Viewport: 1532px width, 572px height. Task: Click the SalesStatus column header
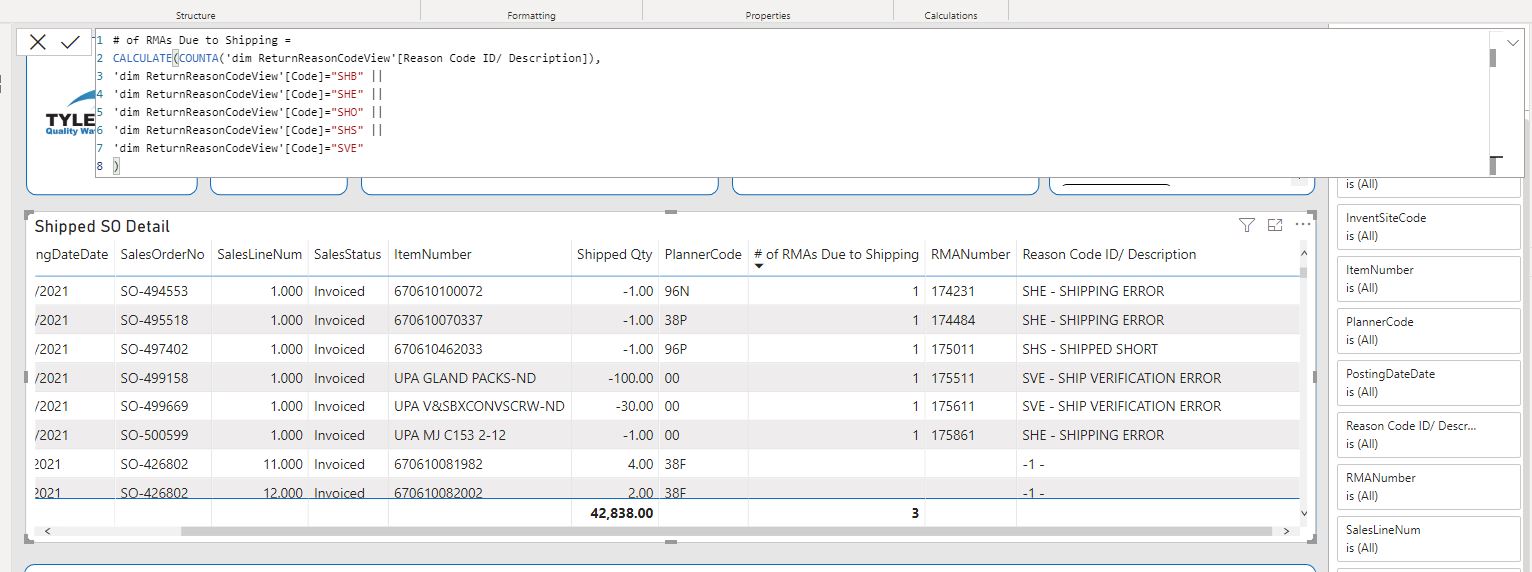coord(347,254)
